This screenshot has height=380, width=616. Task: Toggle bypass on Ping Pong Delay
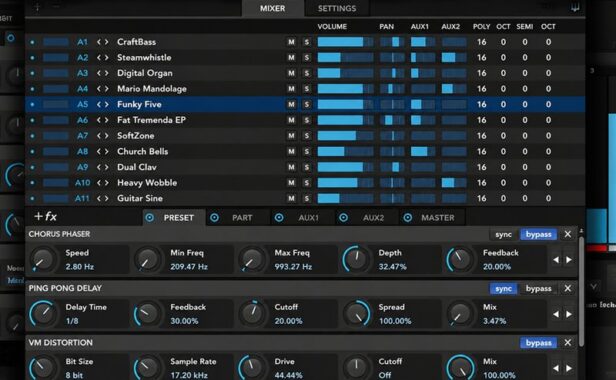tap(538, 289)
